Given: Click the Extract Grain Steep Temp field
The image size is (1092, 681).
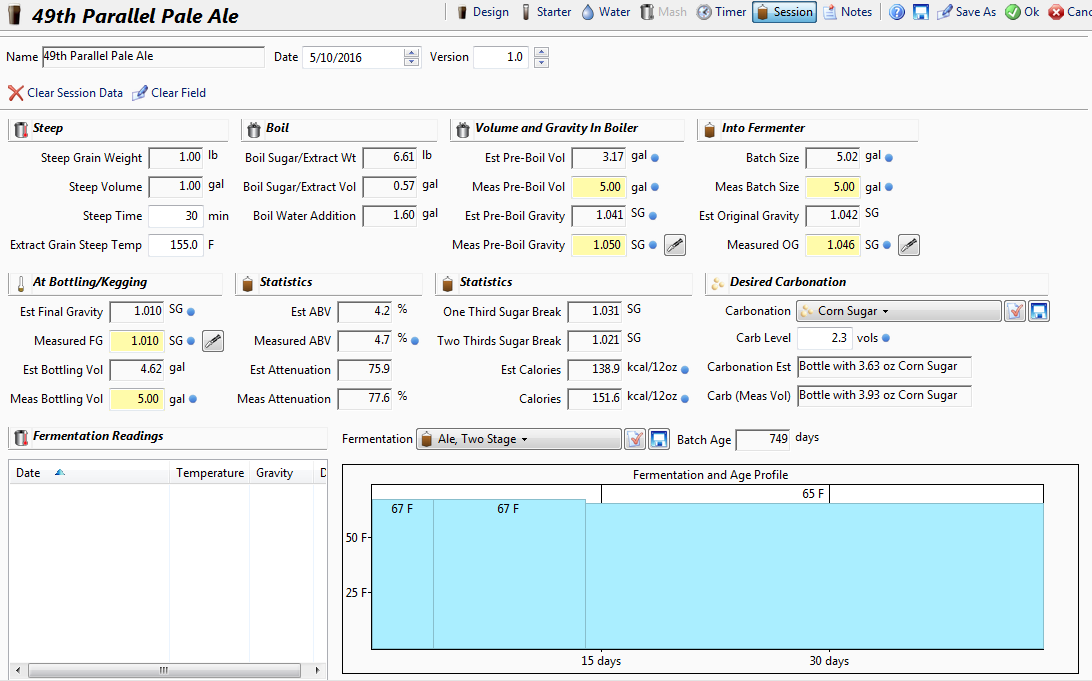Looking at the screenshot, I should [176, 245].
